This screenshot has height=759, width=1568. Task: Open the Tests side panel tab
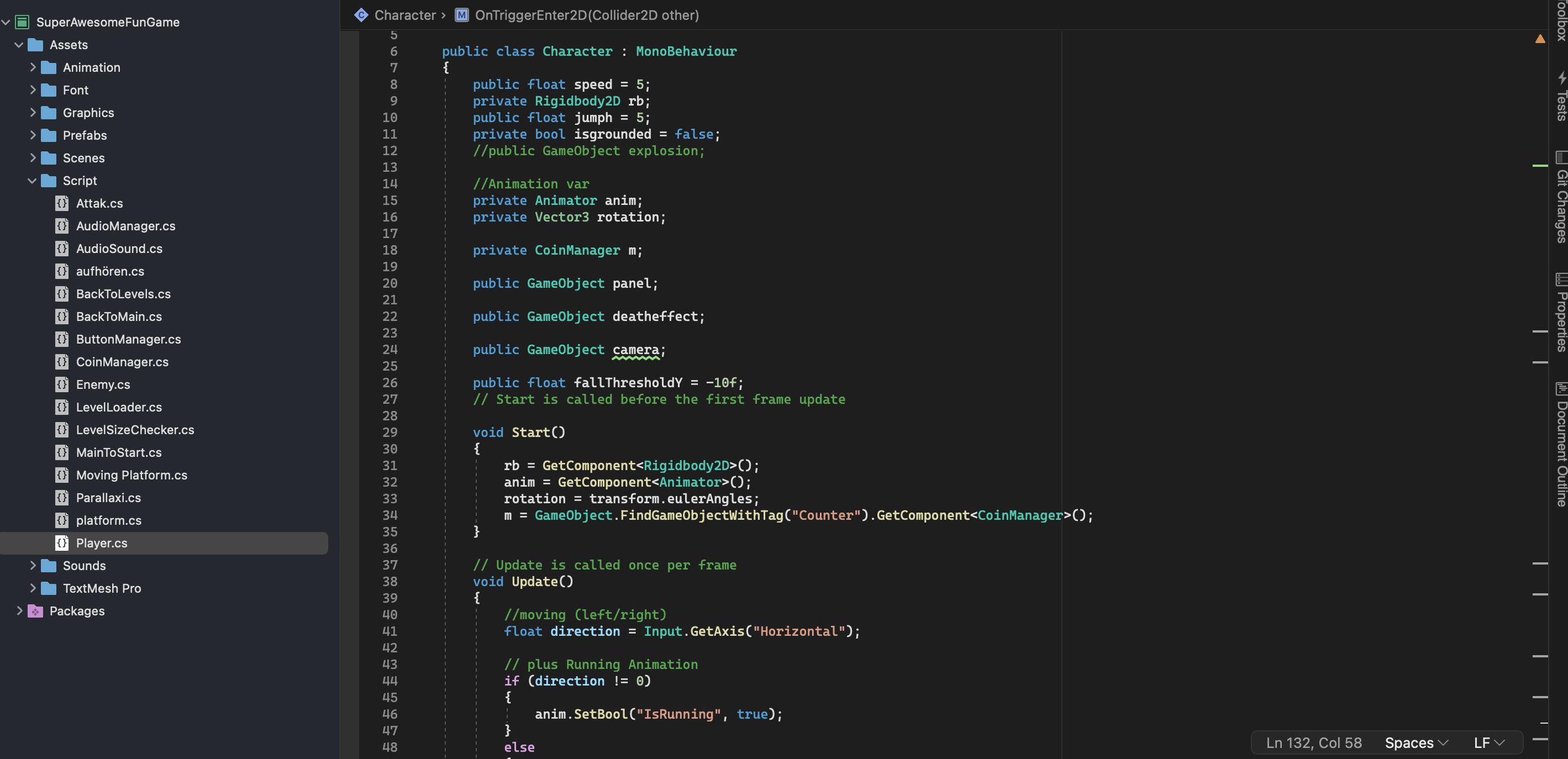[1561, 97]
